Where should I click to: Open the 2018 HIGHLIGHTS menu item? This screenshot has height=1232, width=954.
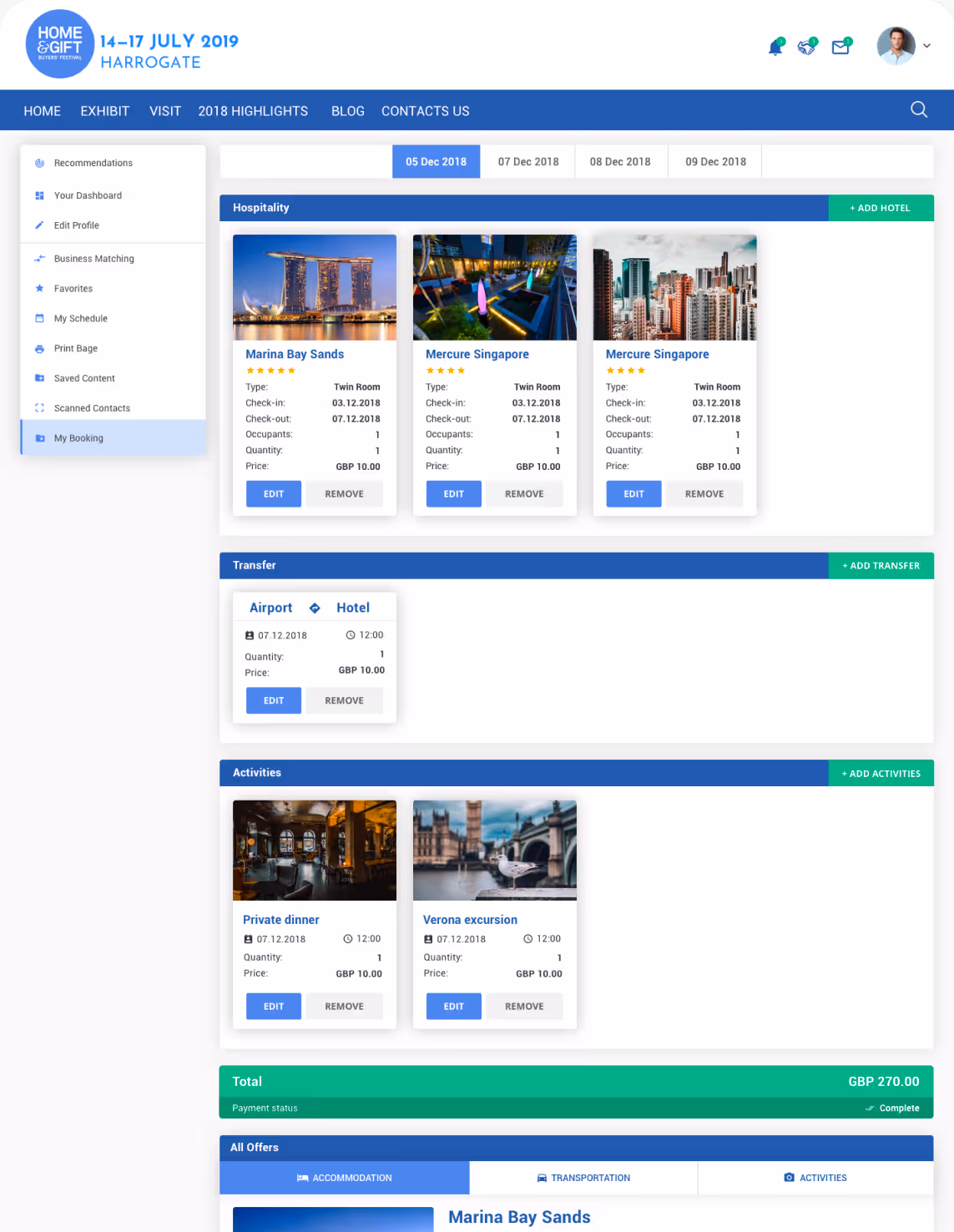[253, 111]
